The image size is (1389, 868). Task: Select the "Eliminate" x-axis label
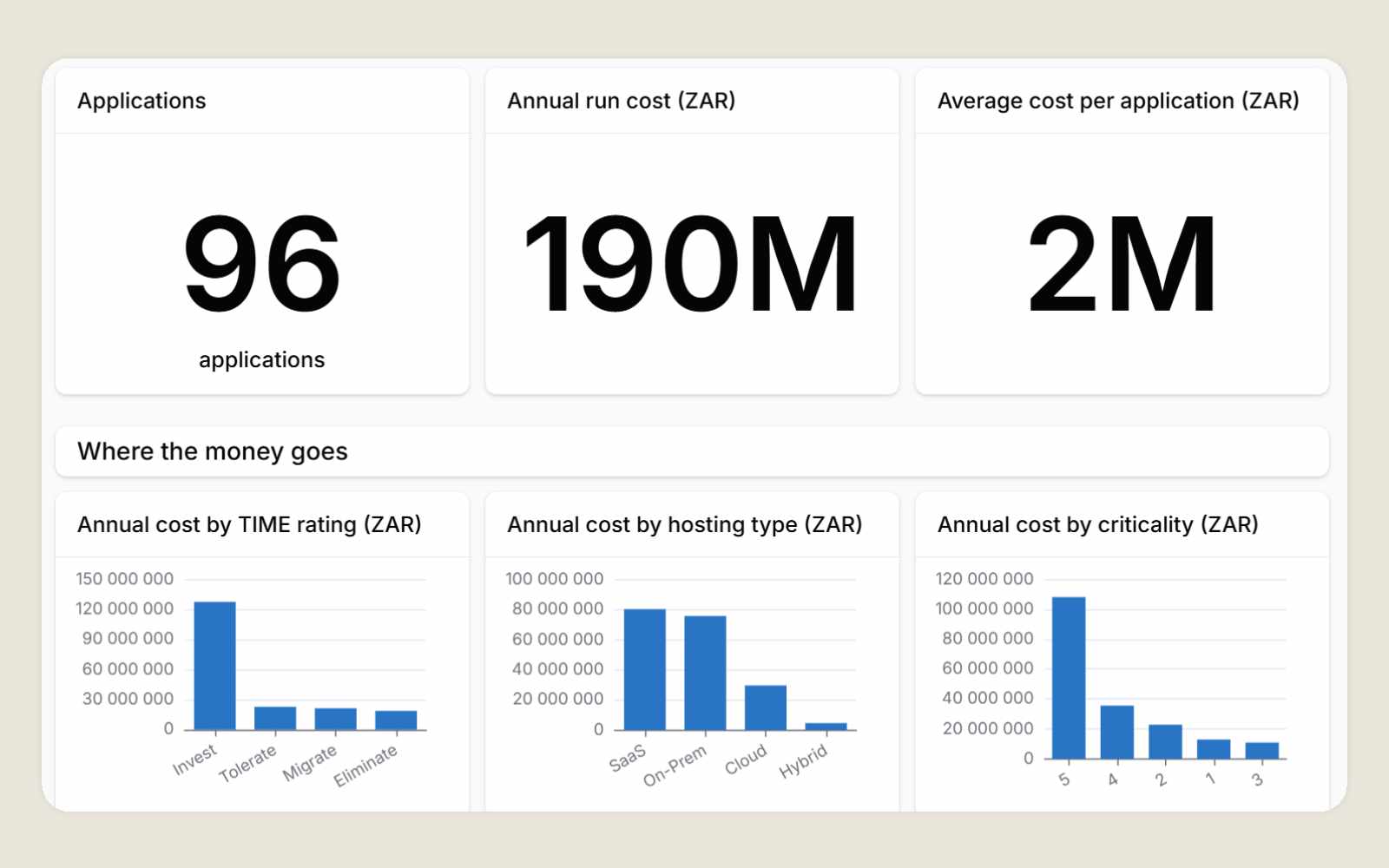365,766
